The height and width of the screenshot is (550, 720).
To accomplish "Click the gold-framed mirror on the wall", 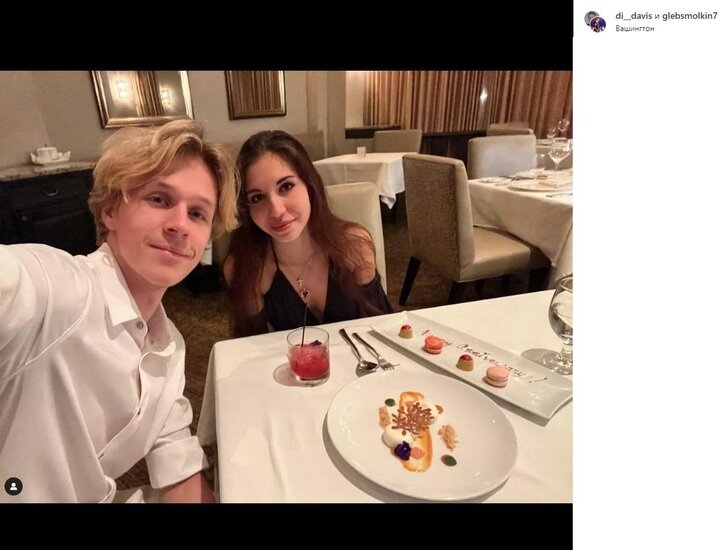I will pyautogui.click(x=142, y=98).
